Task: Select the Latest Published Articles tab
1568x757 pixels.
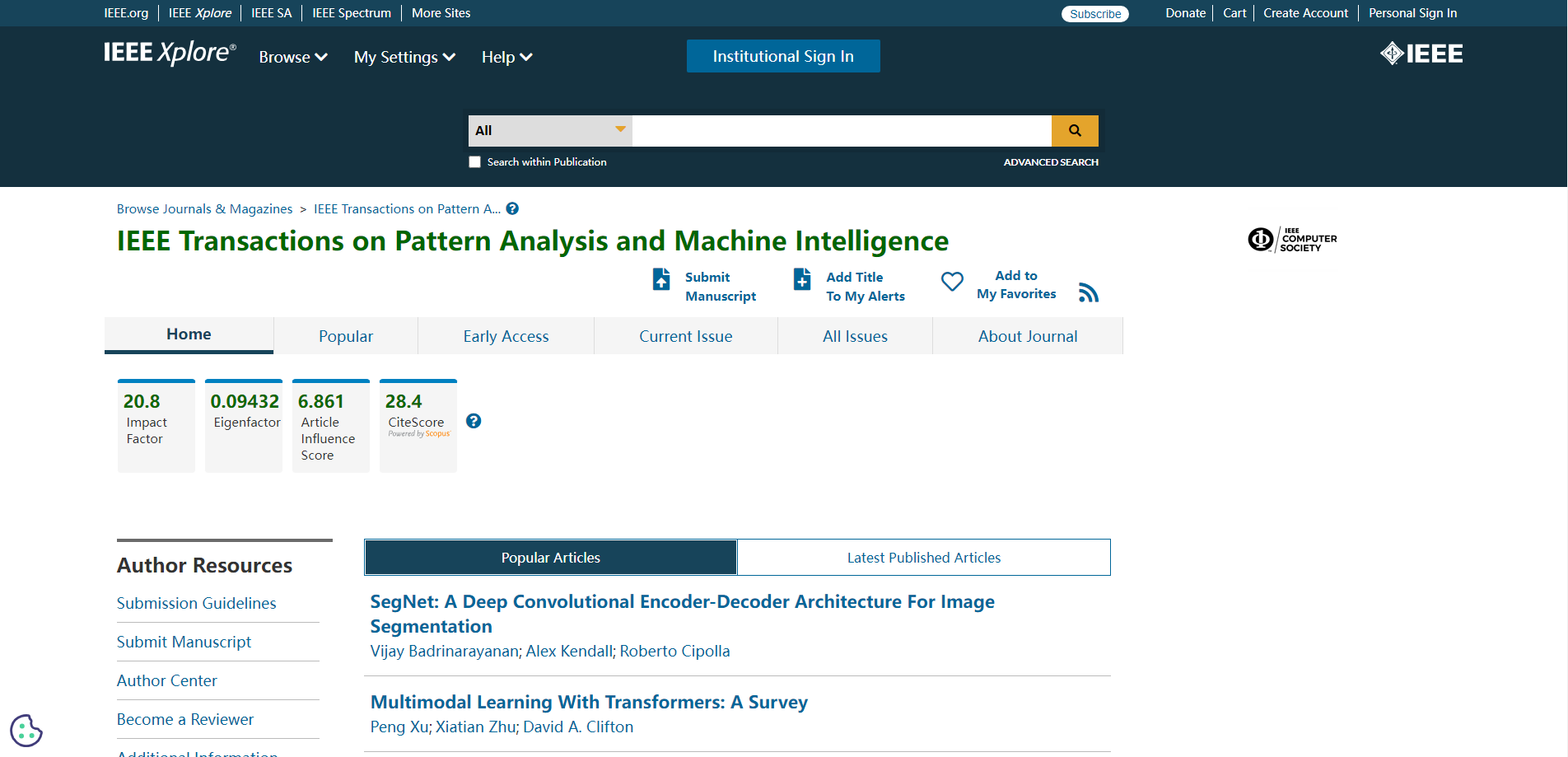Action: tap(923, 558)
